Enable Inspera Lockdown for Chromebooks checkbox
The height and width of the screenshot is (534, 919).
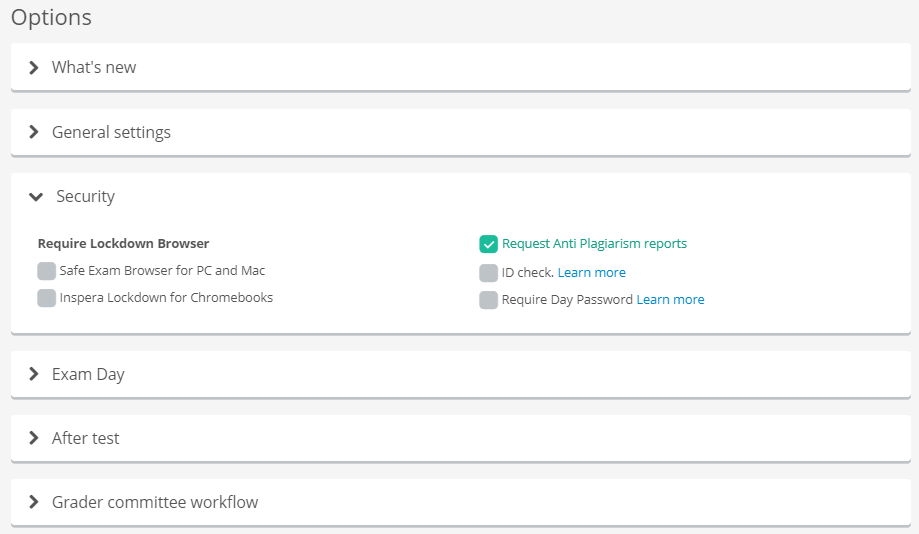pos(46,298)
